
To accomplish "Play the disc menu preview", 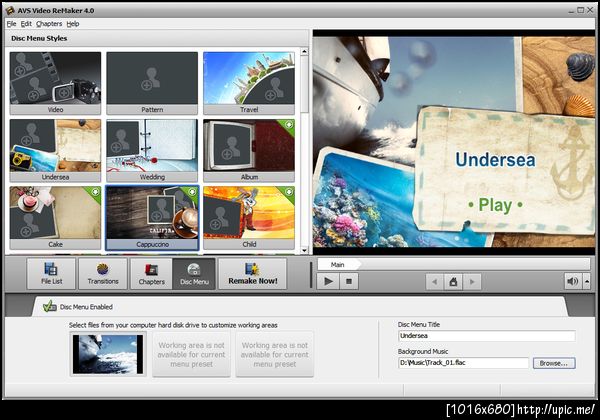I will pyautogui.click(x=328, y=282).
